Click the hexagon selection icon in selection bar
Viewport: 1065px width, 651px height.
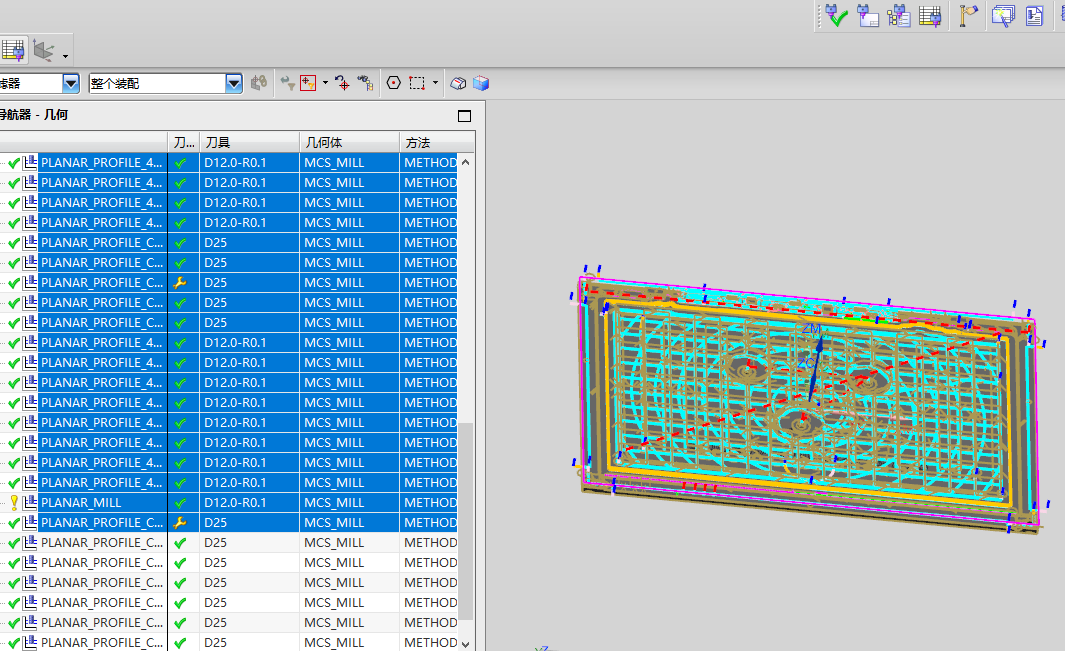point(393,83)
